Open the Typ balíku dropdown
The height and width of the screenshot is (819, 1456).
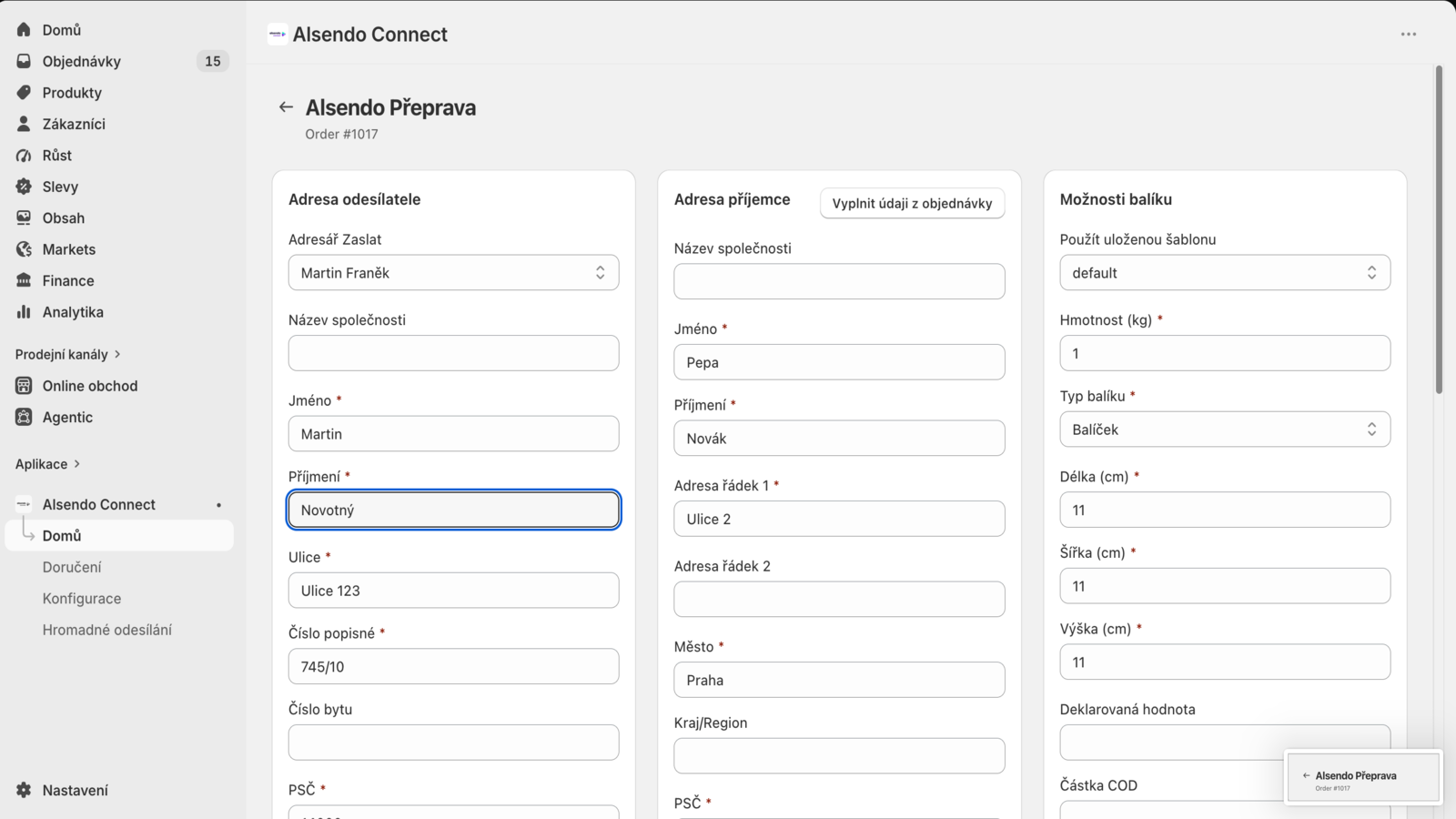(x=1225, y=430)
